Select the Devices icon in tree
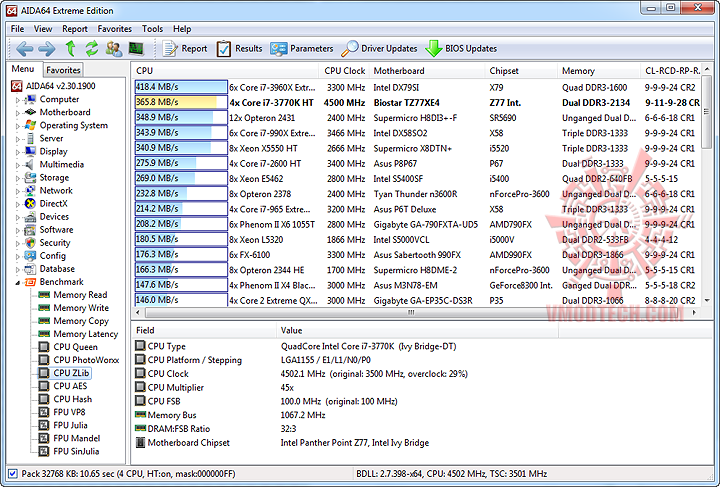720x487 pixels. click(30, 217)
